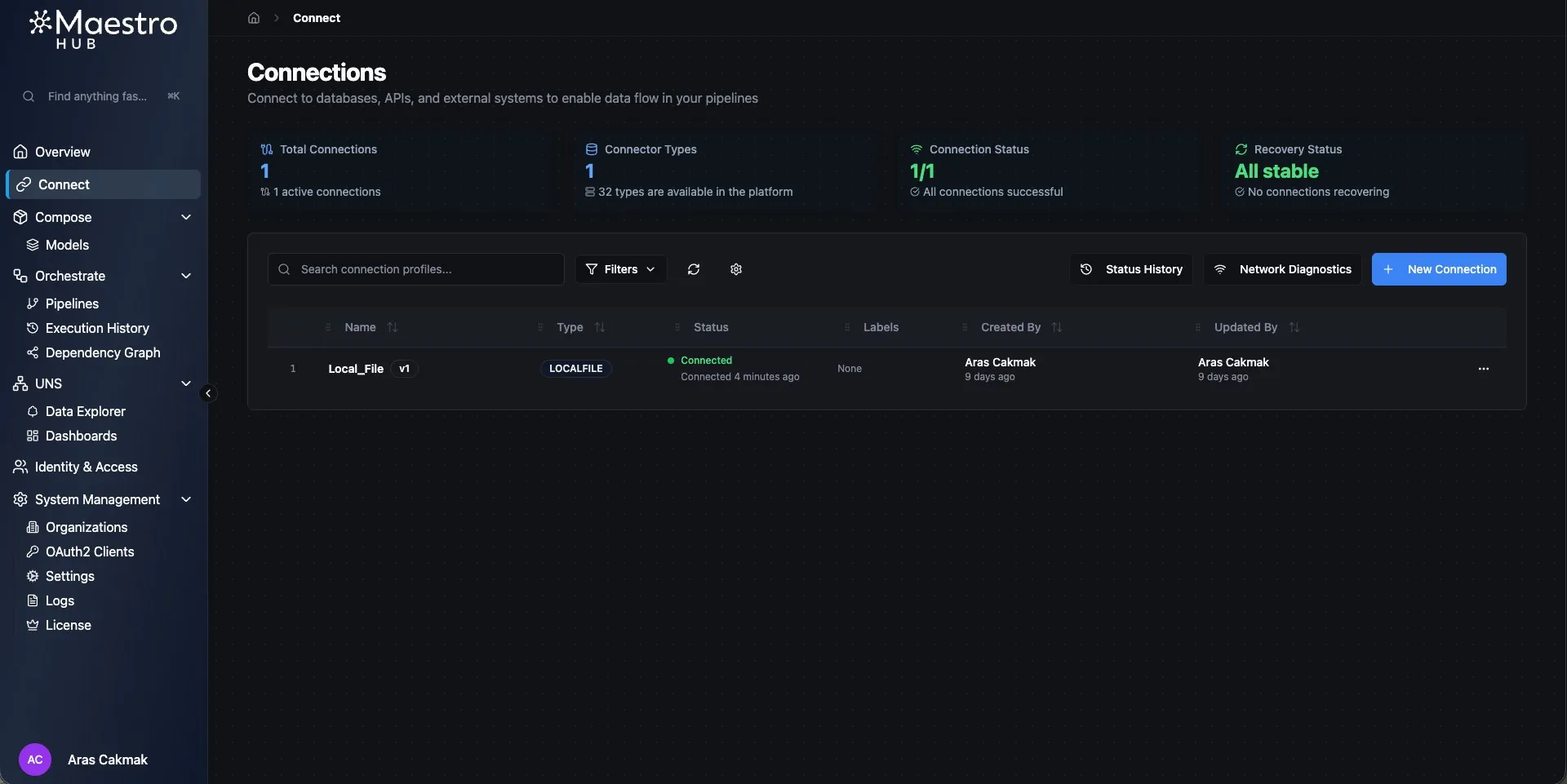The image size is (1567, 784).
Task: Click the Status column header
Action: coord(711,327)
